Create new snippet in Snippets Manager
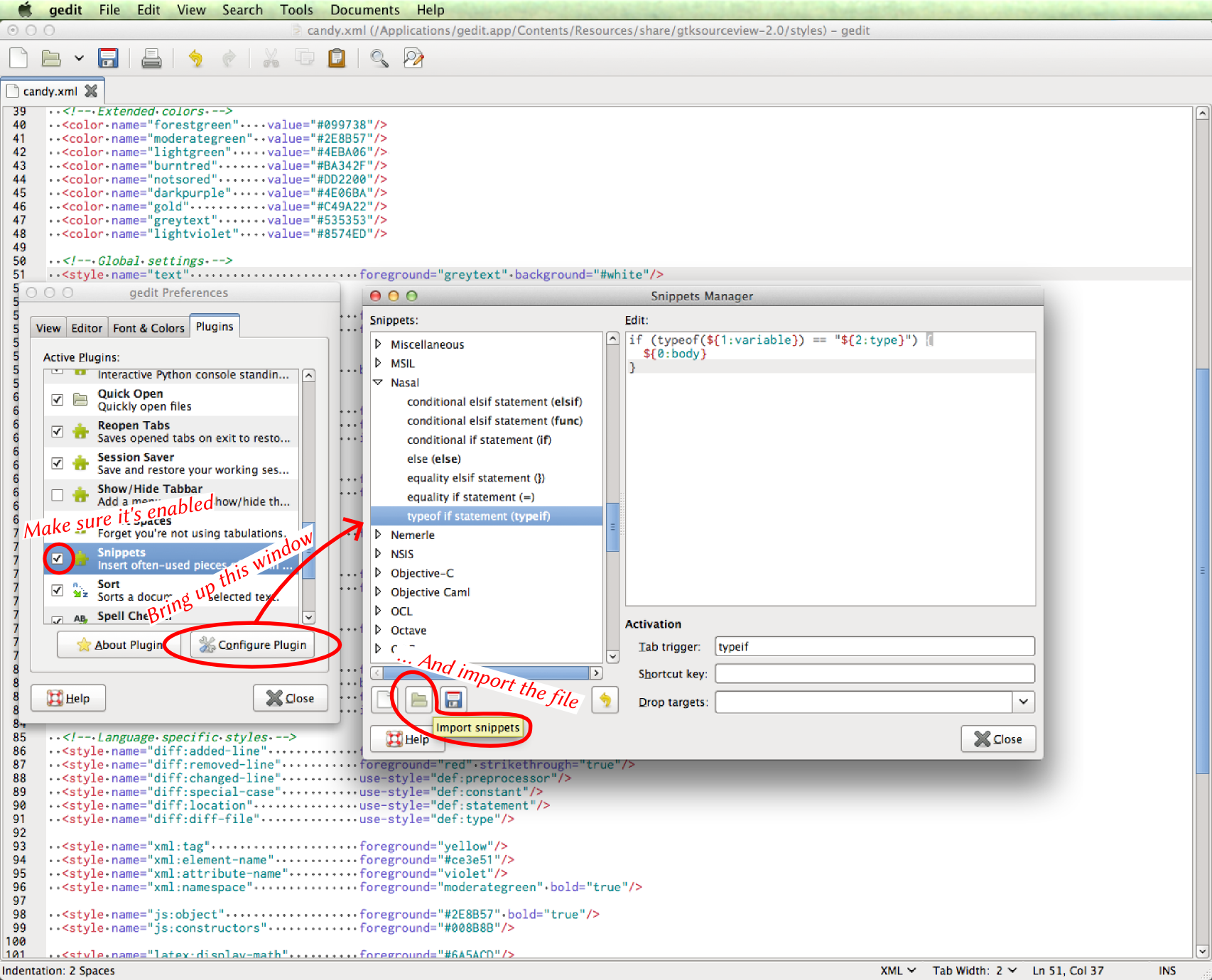1212x980 pixels. click(x=384, y=700)
